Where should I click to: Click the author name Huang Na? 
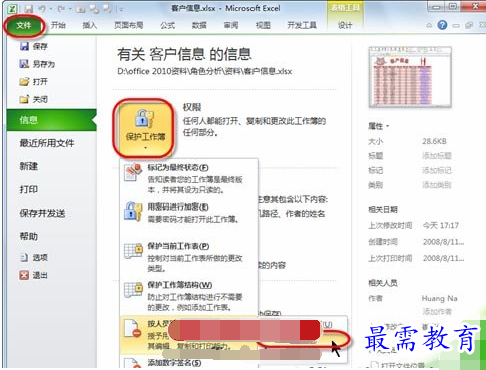(x=439, y=298)
